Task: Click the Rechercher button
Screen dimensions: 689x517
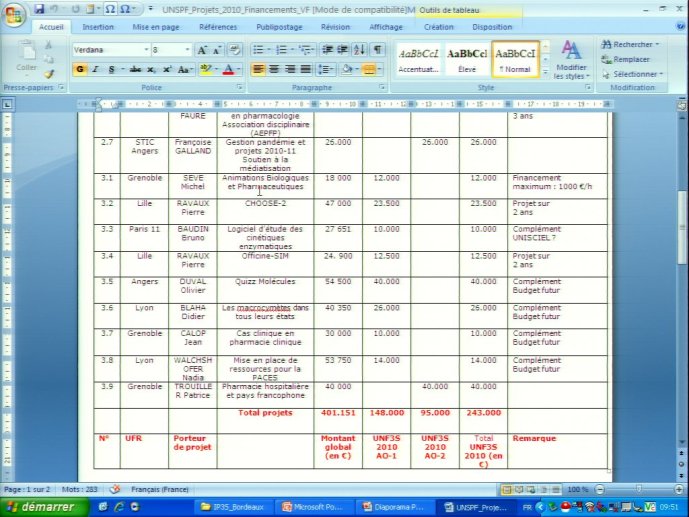Action: click(630, 44)
